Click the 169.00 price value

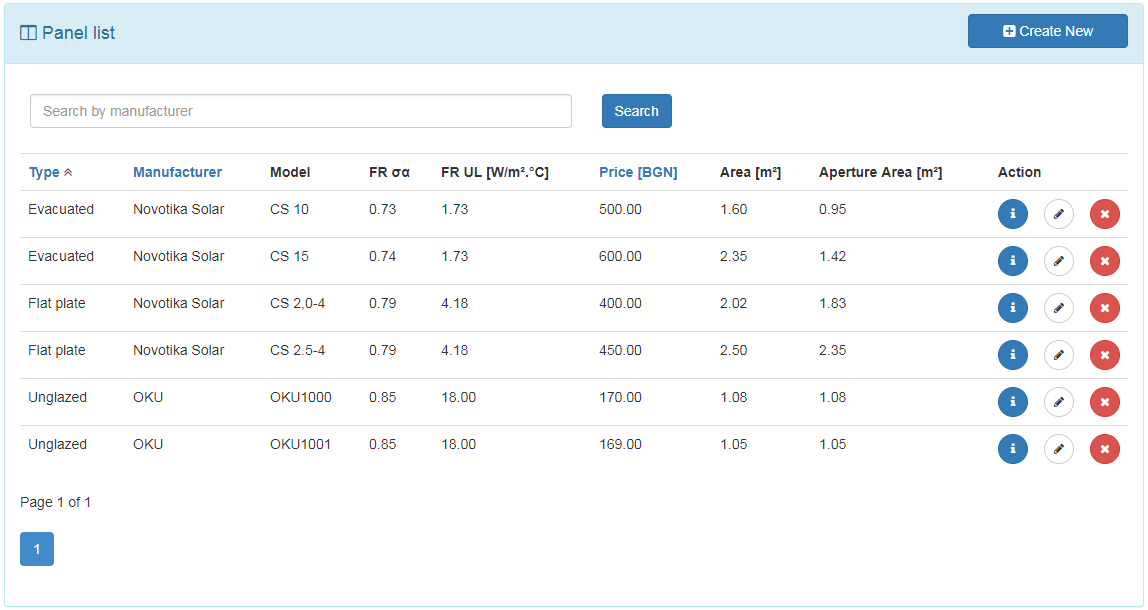[620, 444]
